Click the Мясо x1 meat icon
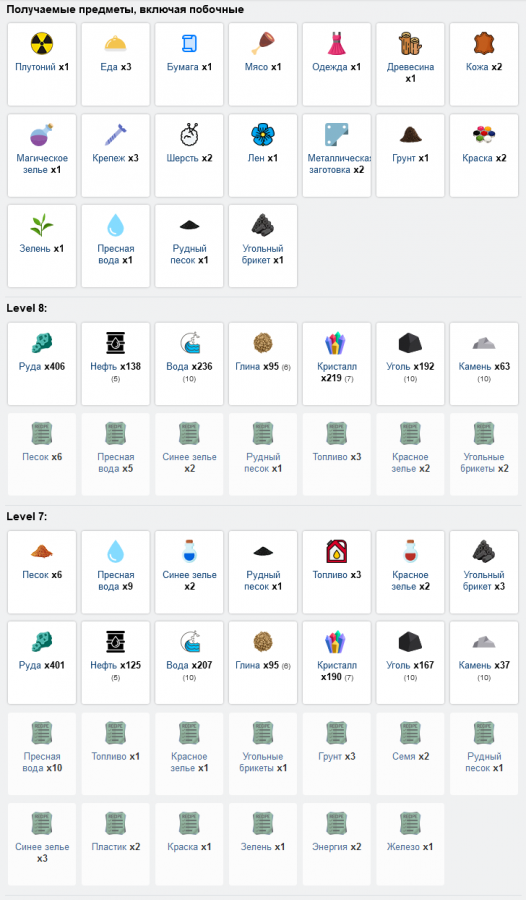This screenshot has height=900, width=526. pyautogui.click(x=263, y=44)
